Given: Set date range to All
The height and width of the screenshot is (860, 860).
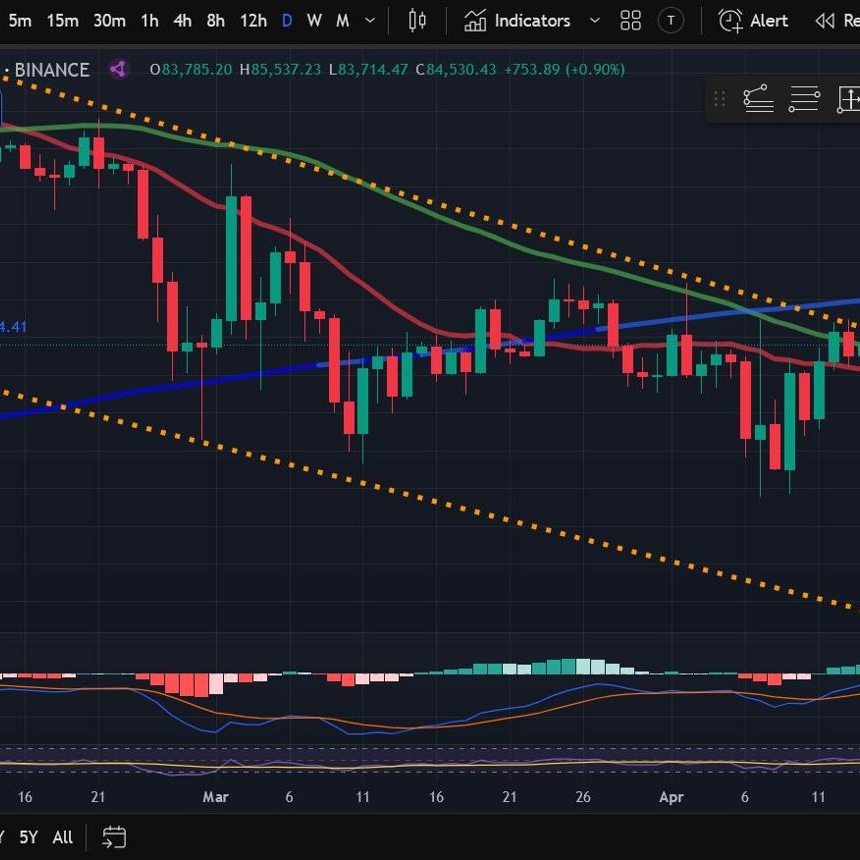Looking at the screenshot, I should pyautogui.click(x=63, y=837).
